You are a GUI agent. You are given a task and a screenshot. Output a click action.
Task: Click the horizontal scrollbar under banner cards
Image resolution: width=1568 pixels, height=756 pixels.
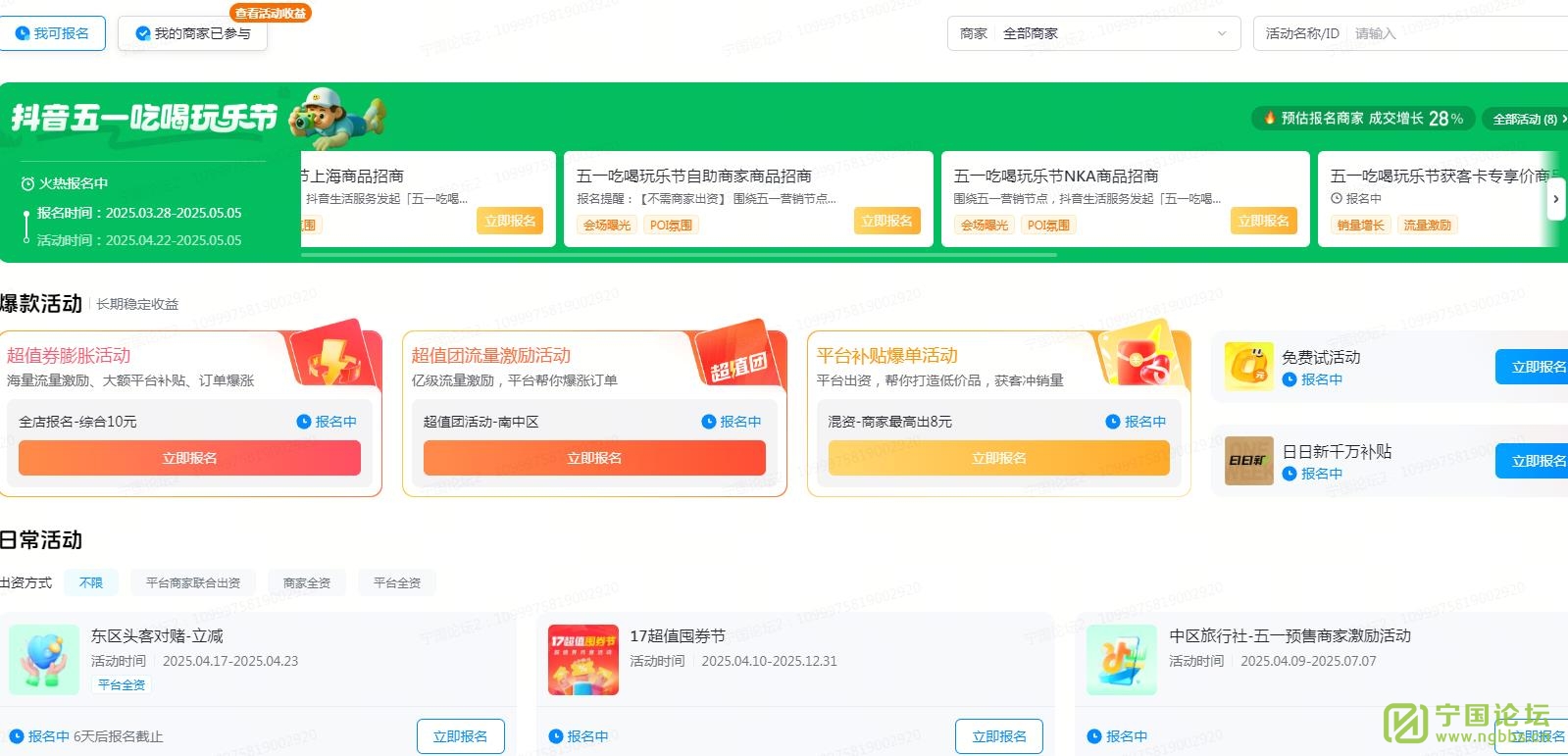[679, 255]
